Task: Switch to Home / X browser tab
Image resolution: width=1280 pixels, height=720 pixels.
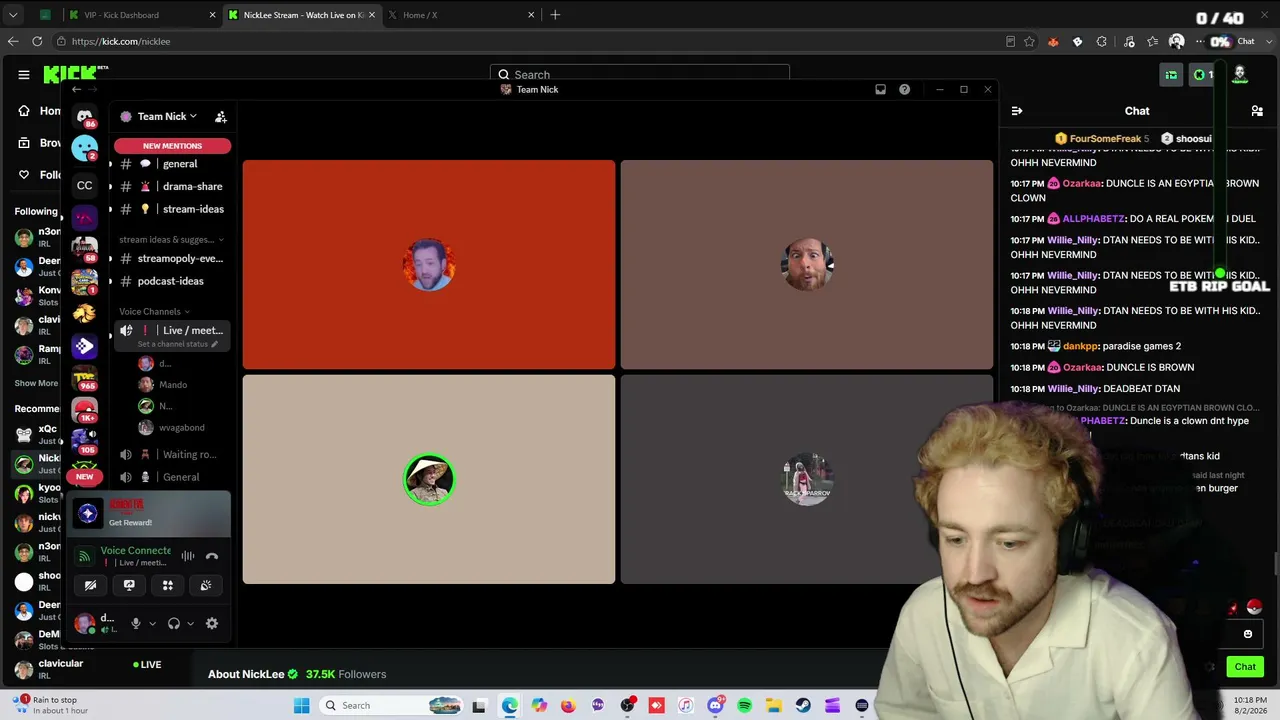Action: (460, 15)
